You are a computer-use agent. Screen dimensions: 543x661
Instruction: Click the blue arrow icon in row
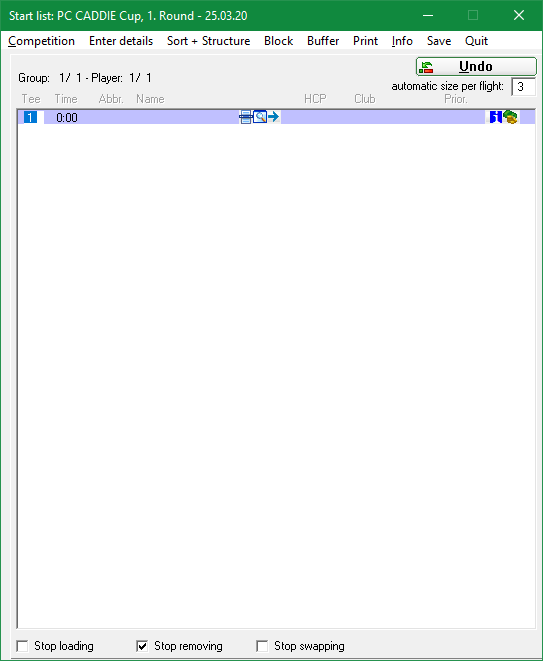coord(274,117)
